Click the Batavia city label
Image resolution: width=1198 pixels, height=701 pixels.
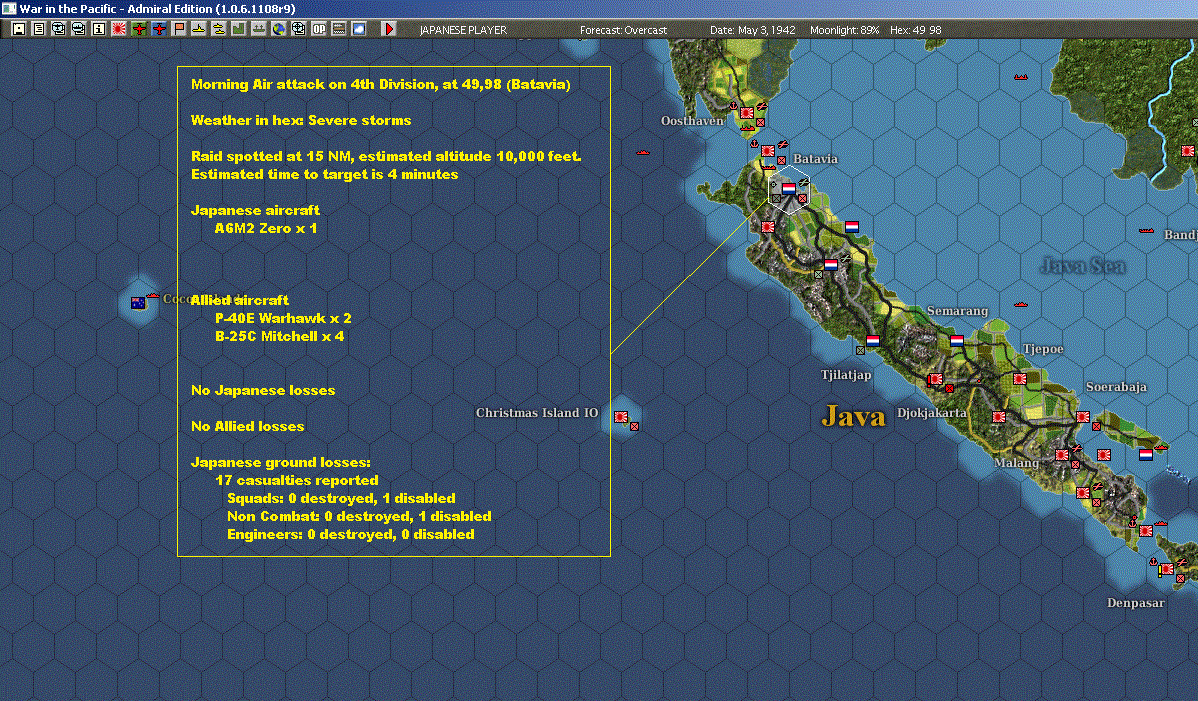[x=815, y=159]
